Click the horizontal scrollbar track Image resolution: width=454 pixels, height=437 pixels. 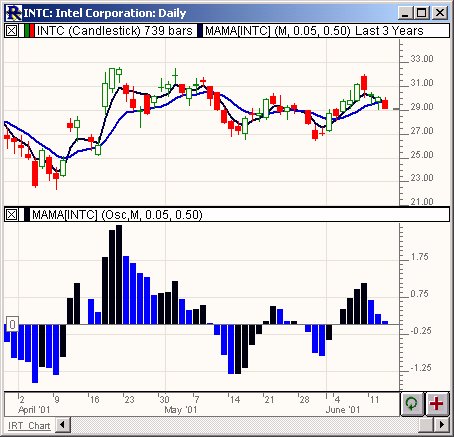point(244,425)
